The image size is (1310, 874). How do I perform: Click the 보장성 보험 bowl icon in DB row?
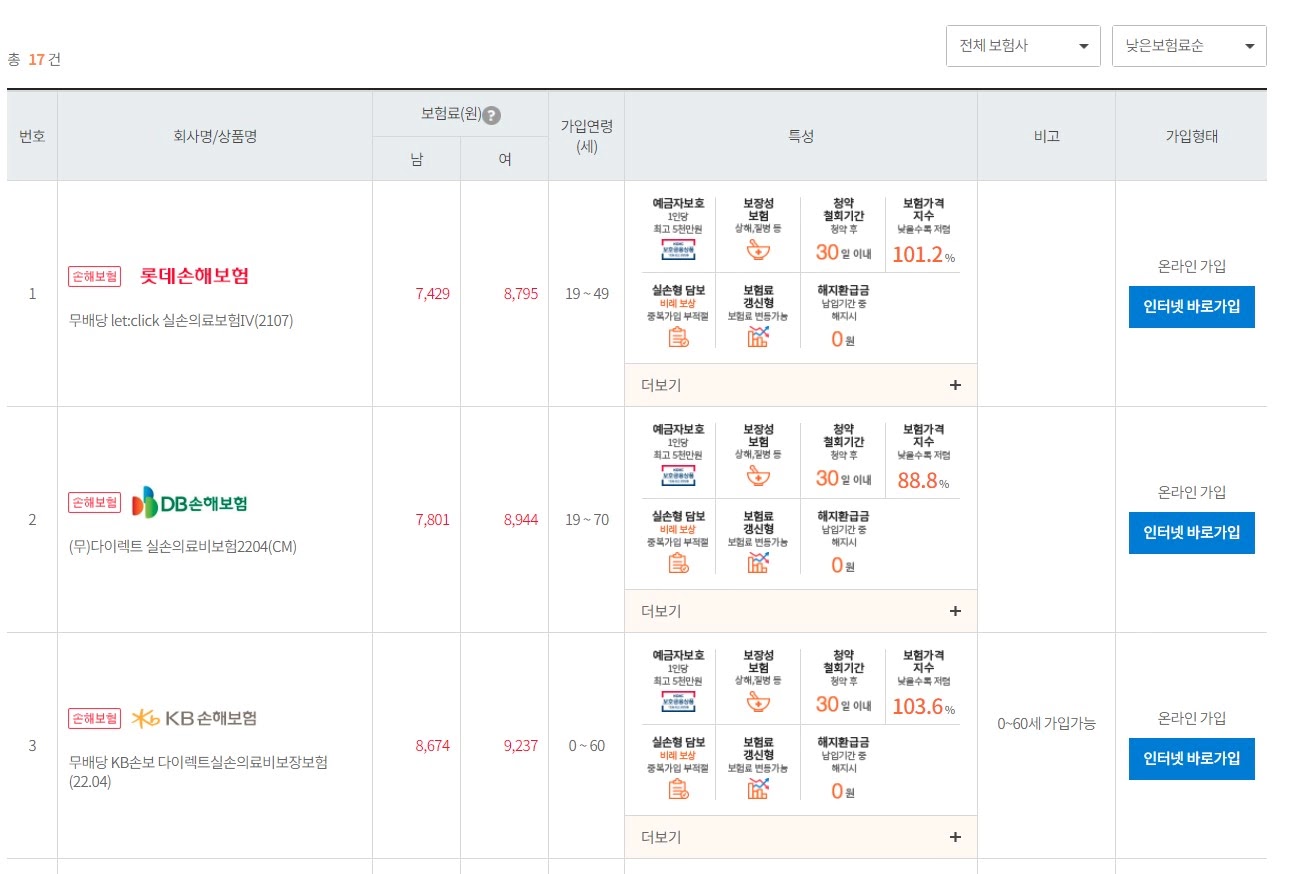pyautogui.click(x=759, y=476)
